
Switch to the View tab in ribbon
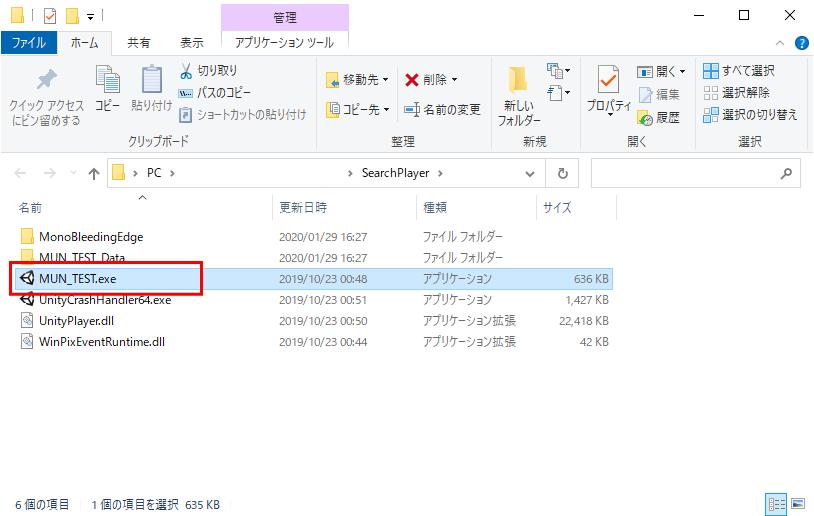[x=191, y=43]
